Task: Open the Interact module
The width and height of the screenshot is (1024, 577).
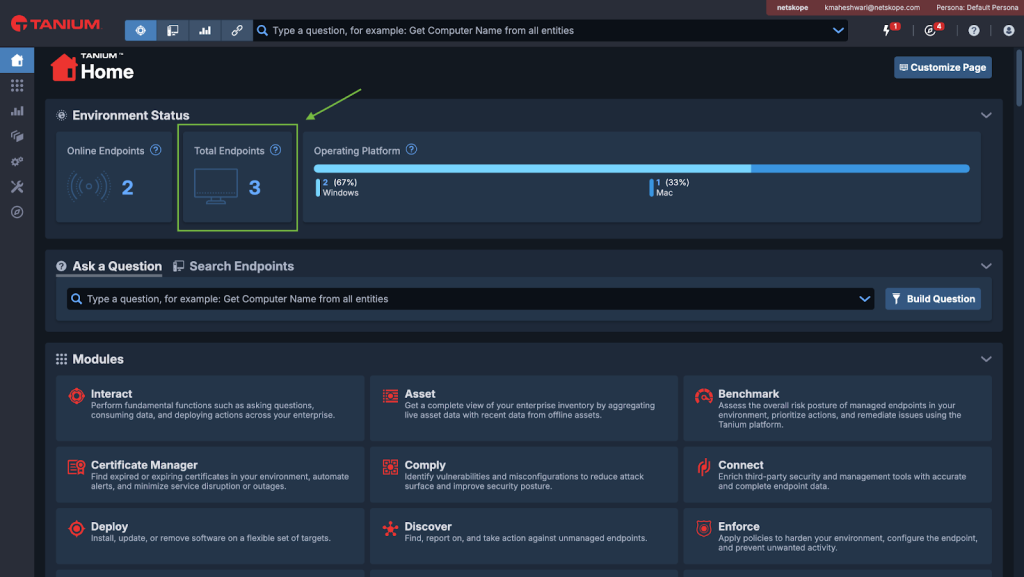Action: coord(210,408)
